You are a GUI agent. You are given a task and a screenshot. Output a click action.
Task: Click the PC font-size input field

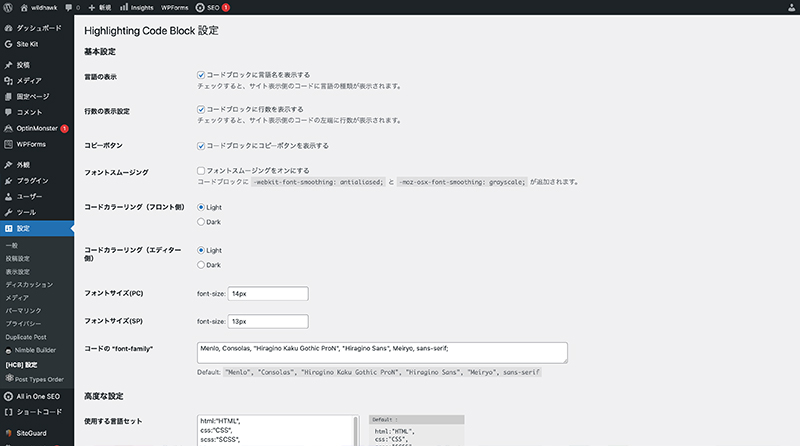click(x=268, y=293)
